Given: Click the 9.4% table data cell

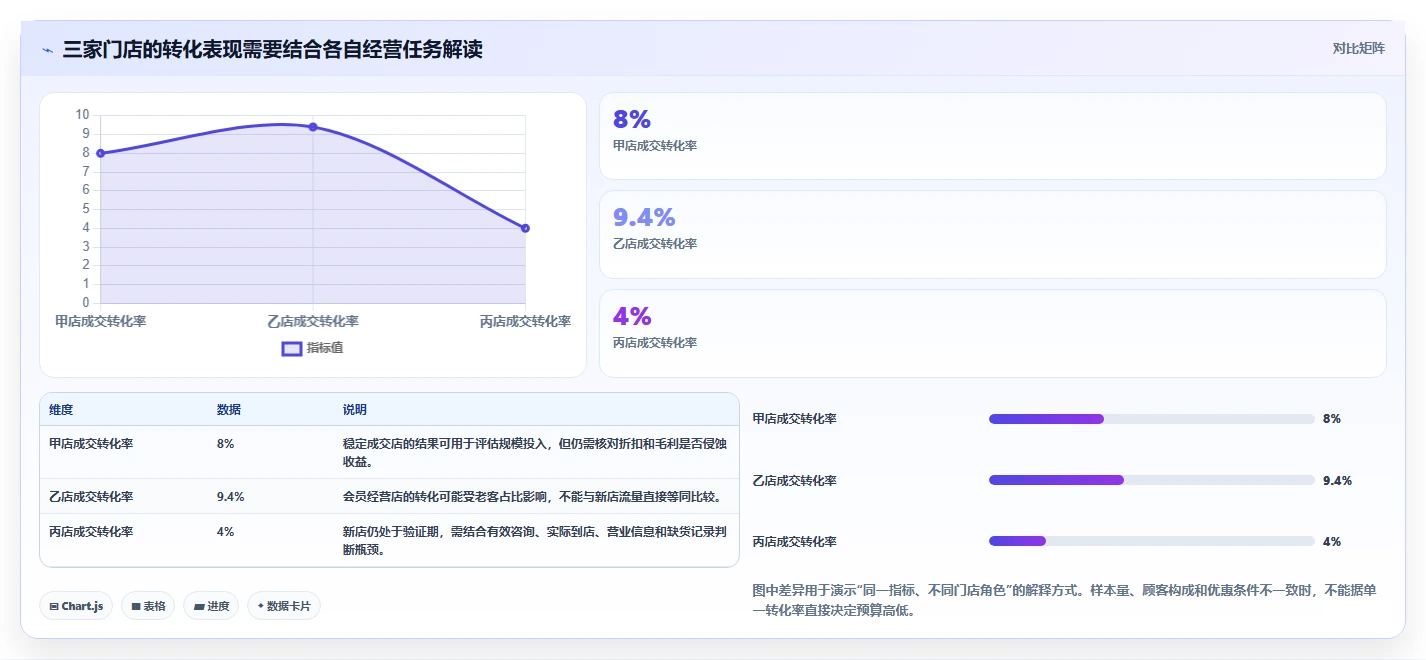Looking at the screenshot, I should click(x=230, y=496).
